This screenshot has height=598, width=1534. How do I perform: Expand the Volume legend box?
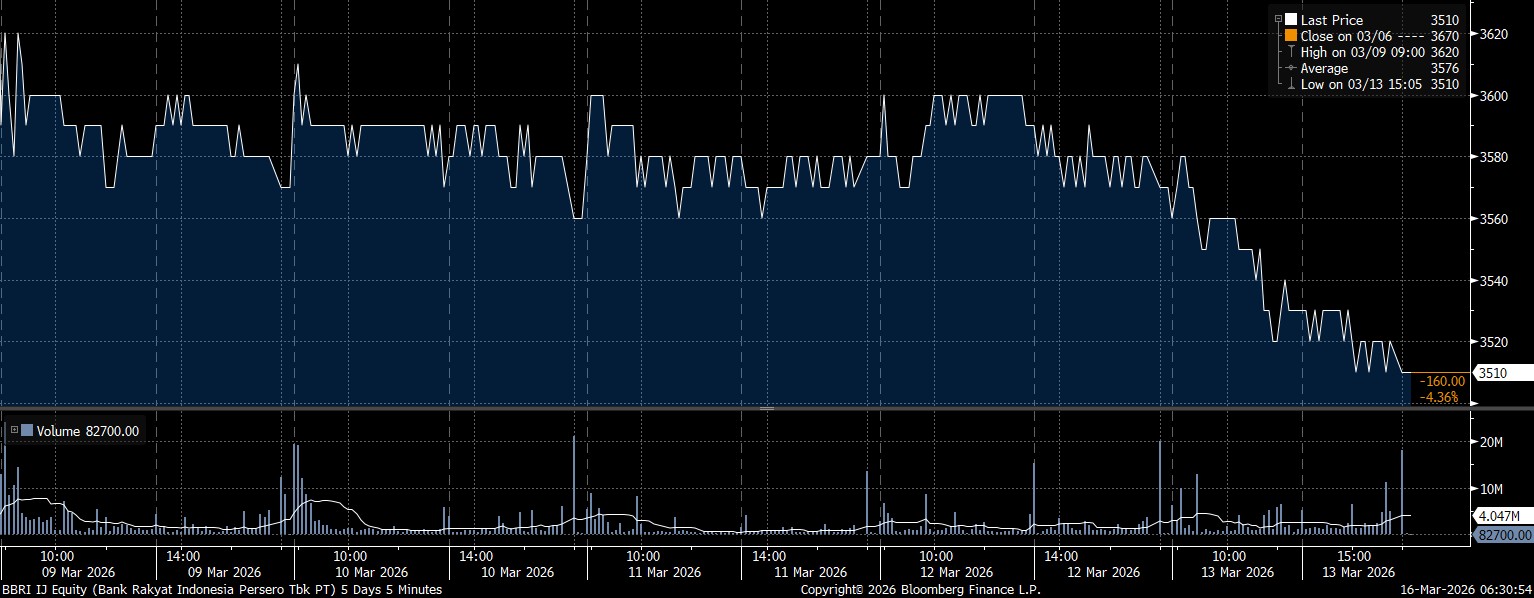[x=13, y=431]
